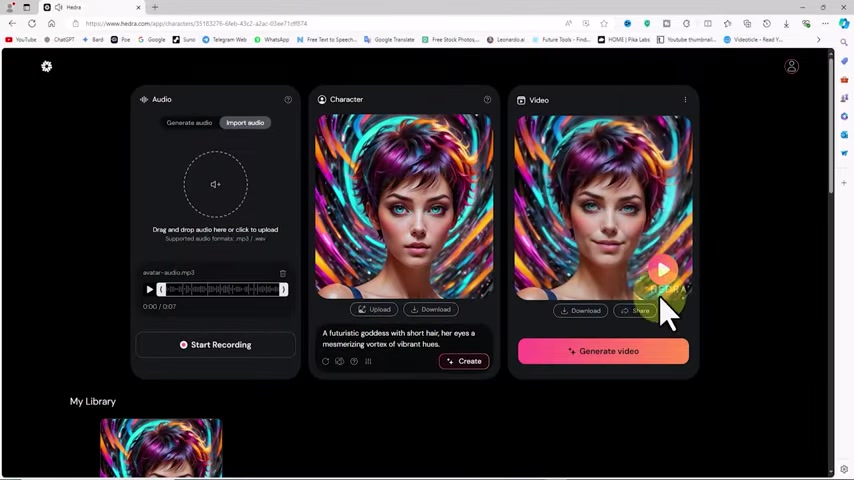Open YouTube bookmark
Screen dimensions: 854x480
click(x=21, y=40)
